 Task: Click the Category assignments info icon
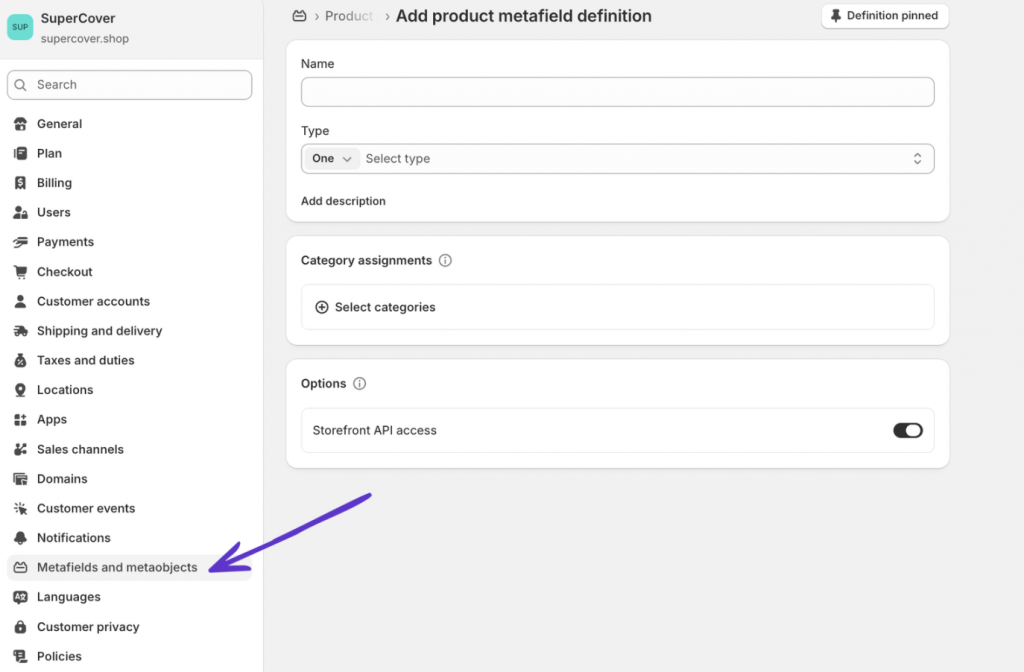[x=446, y=260]
